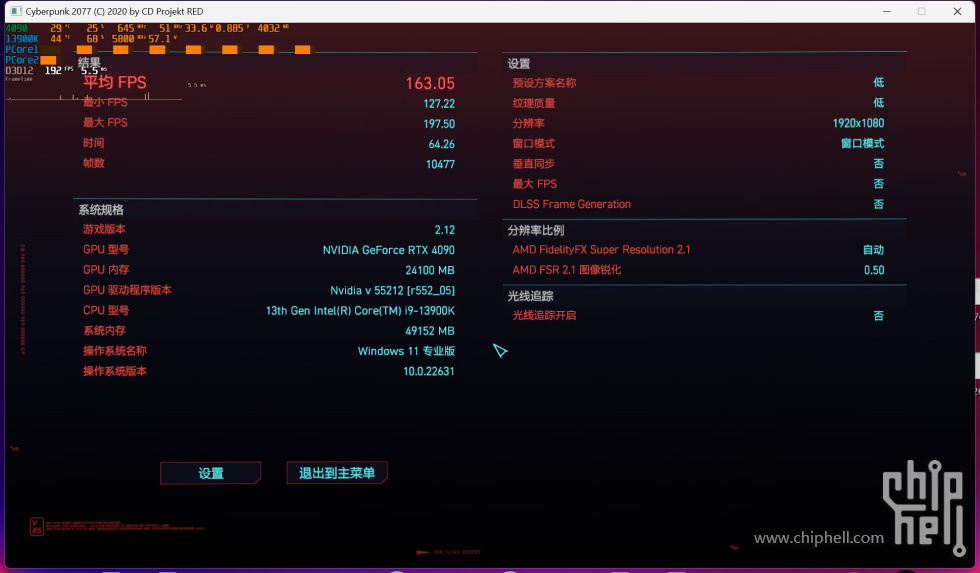Click the 预设方案名称 row value 低

878,82
